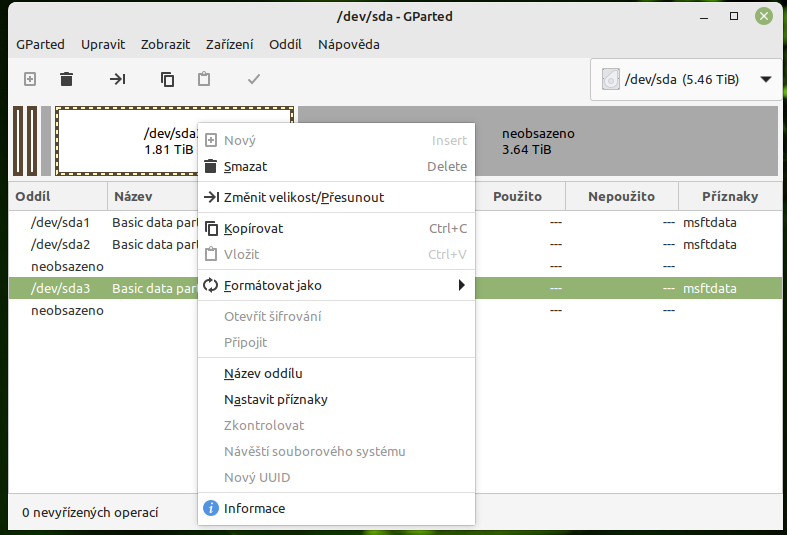
Task: Choose Smazat from the context menu
Action: tap(246, 166)
